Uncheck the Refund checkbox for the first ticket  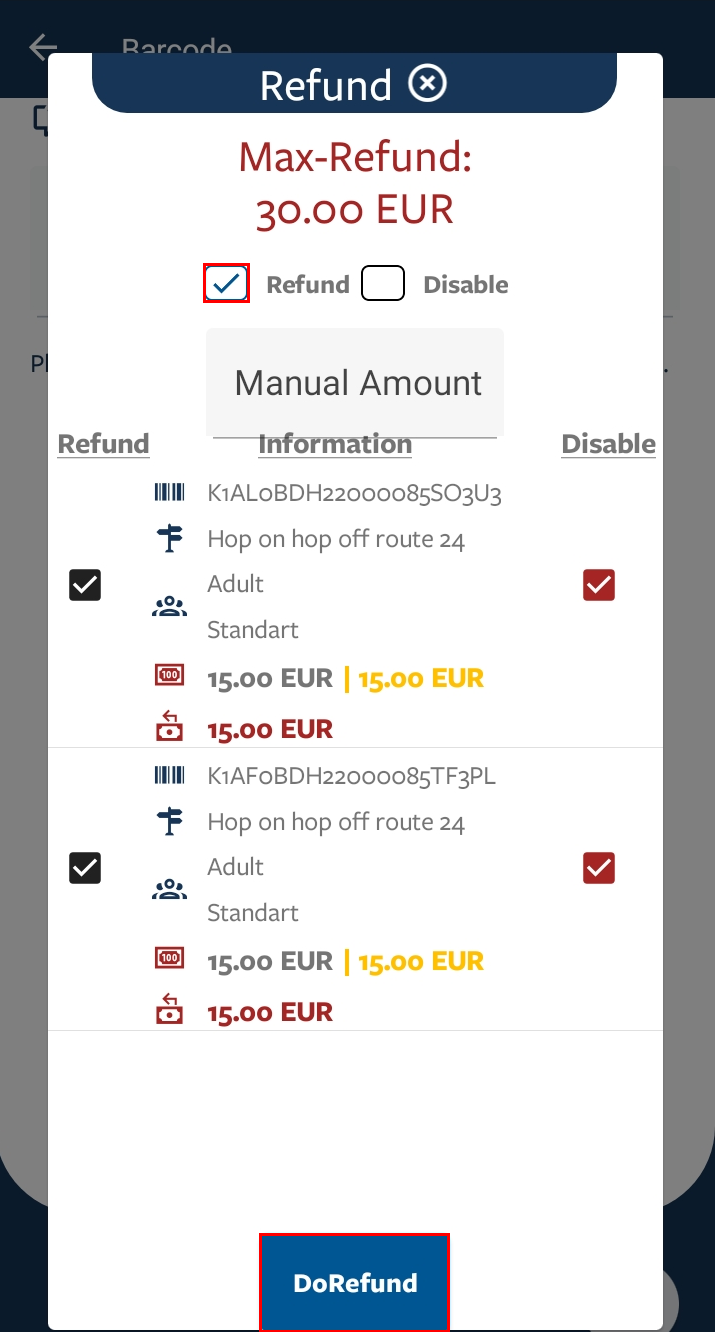85,585
